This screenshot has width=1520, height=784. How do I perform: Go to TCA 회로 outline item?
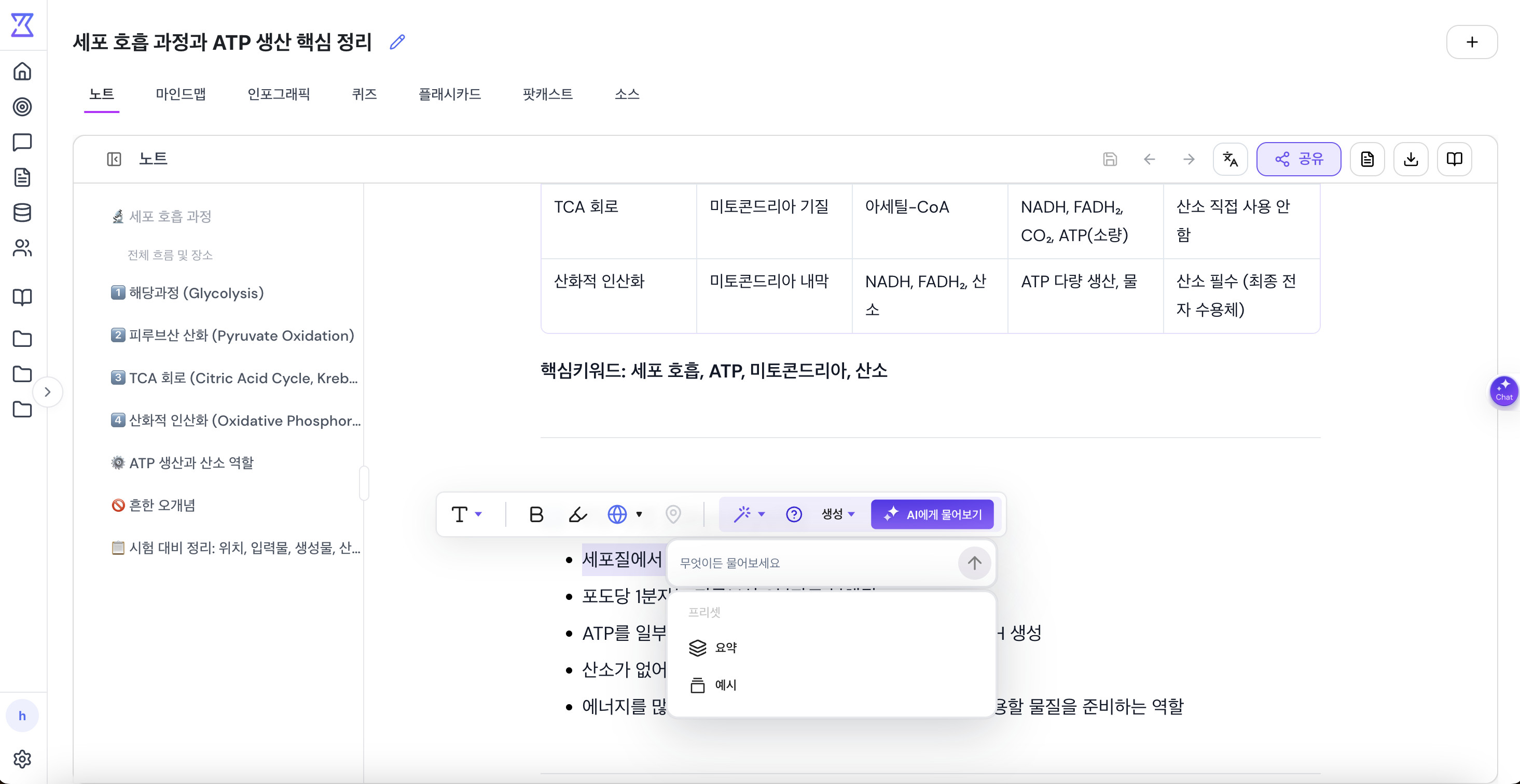(234, 377)
